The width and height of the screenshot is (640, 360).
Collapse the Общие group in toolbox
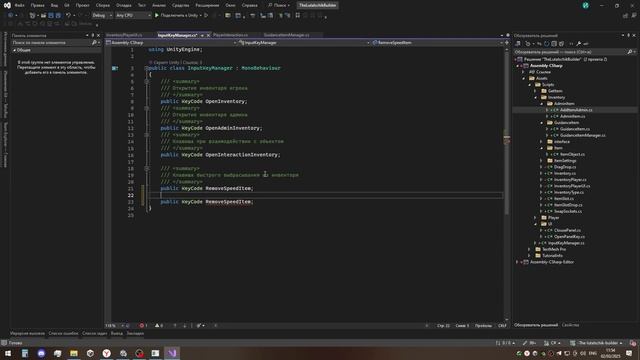(15, 50)
